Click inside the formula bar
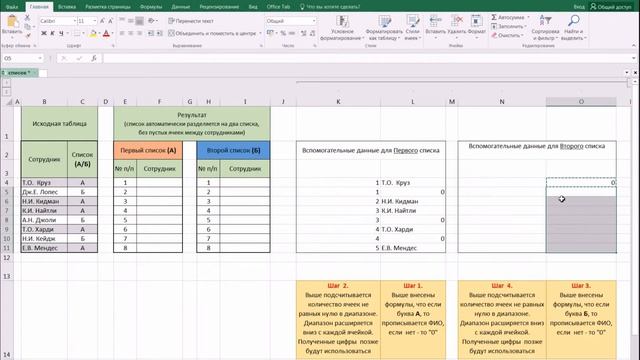This screenshot has width=640, height=360. [366, 58]
